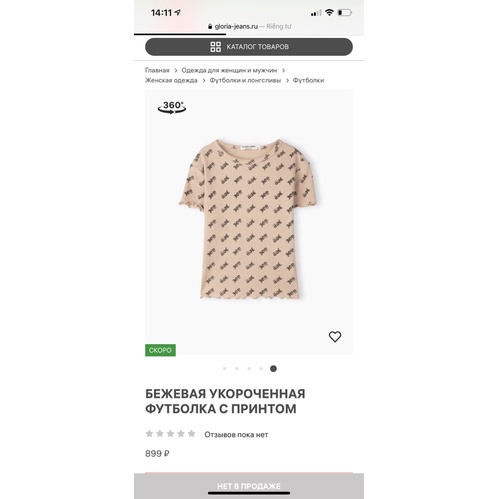Screen dimensions: 499x499
Task: Select the fifth active carousel dot
Action: [273, 369]
